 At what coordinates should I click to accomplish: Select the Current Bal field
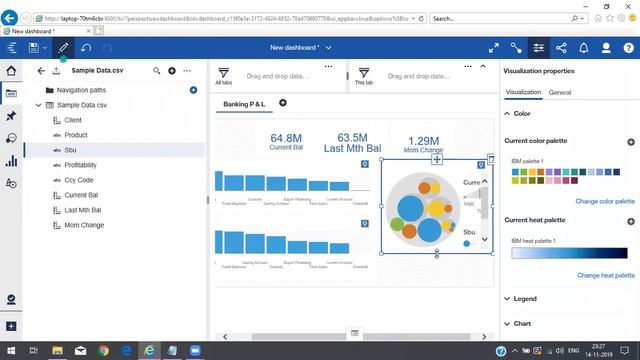(x=81, y=195)
